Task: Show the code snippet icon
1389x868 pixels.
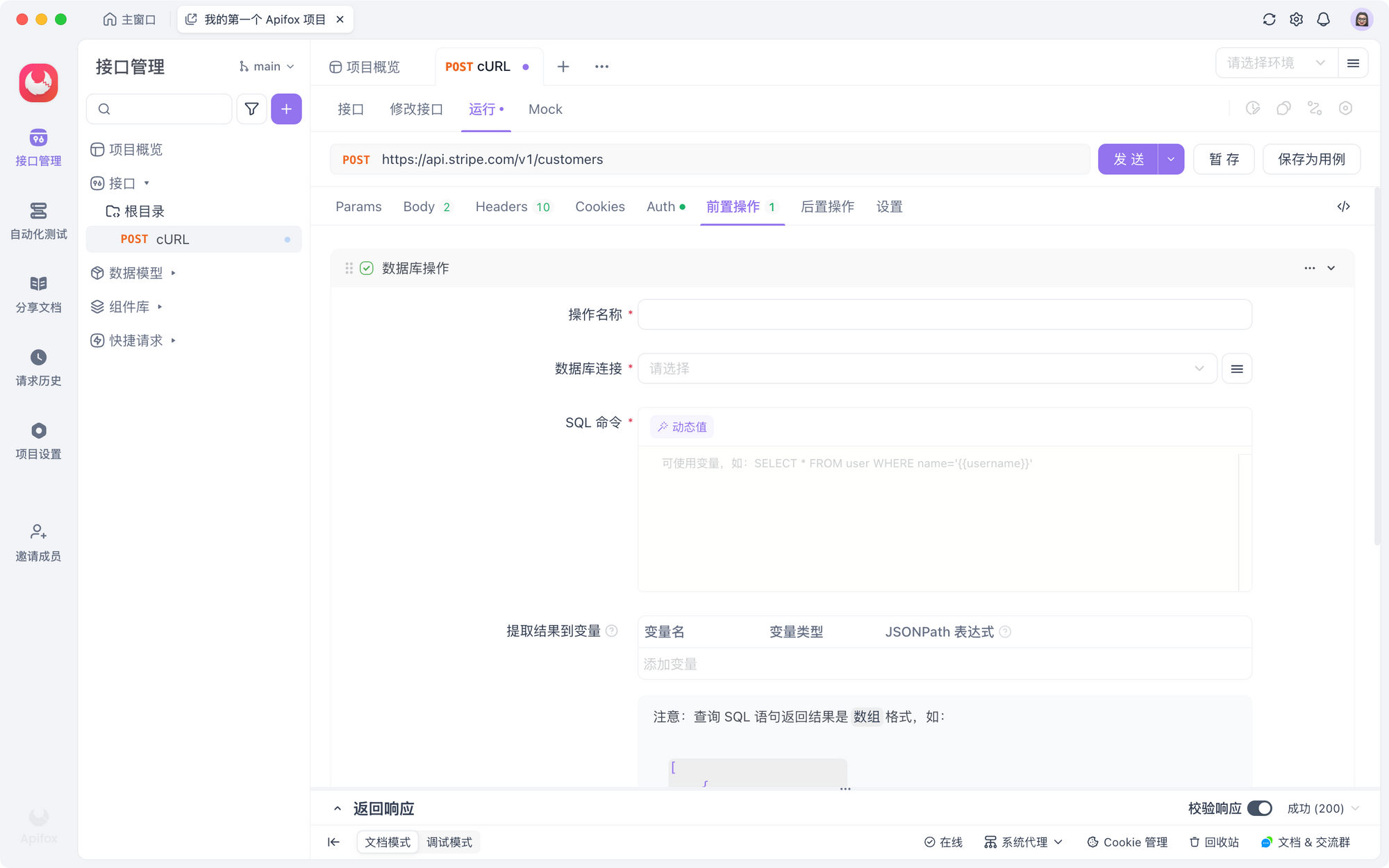Action: click(1343, 206)
